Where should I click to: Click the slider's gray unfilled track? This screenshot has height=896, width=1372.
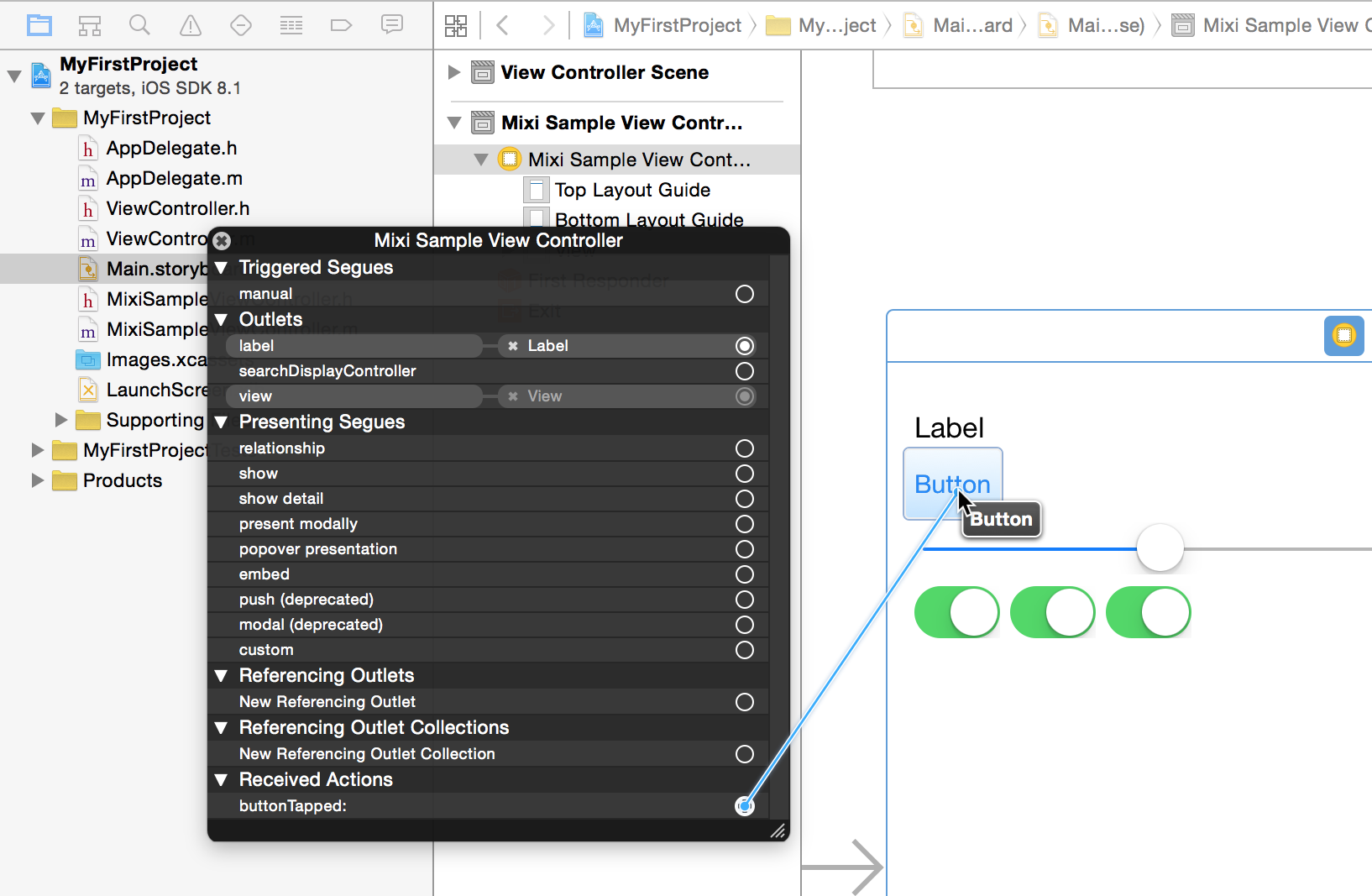coord(1278,549)
